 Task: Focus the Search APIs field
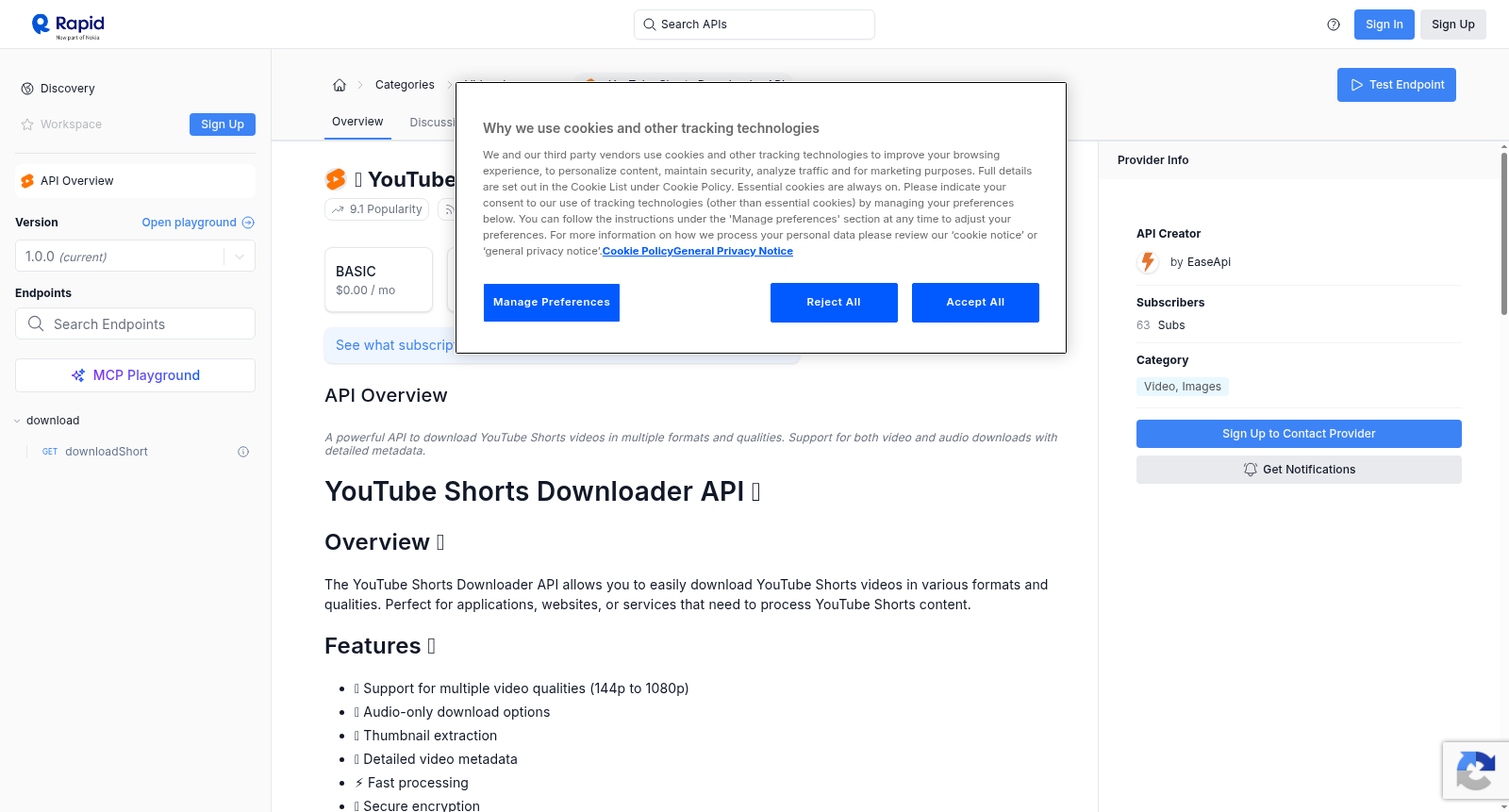click(x=754, y=25)
